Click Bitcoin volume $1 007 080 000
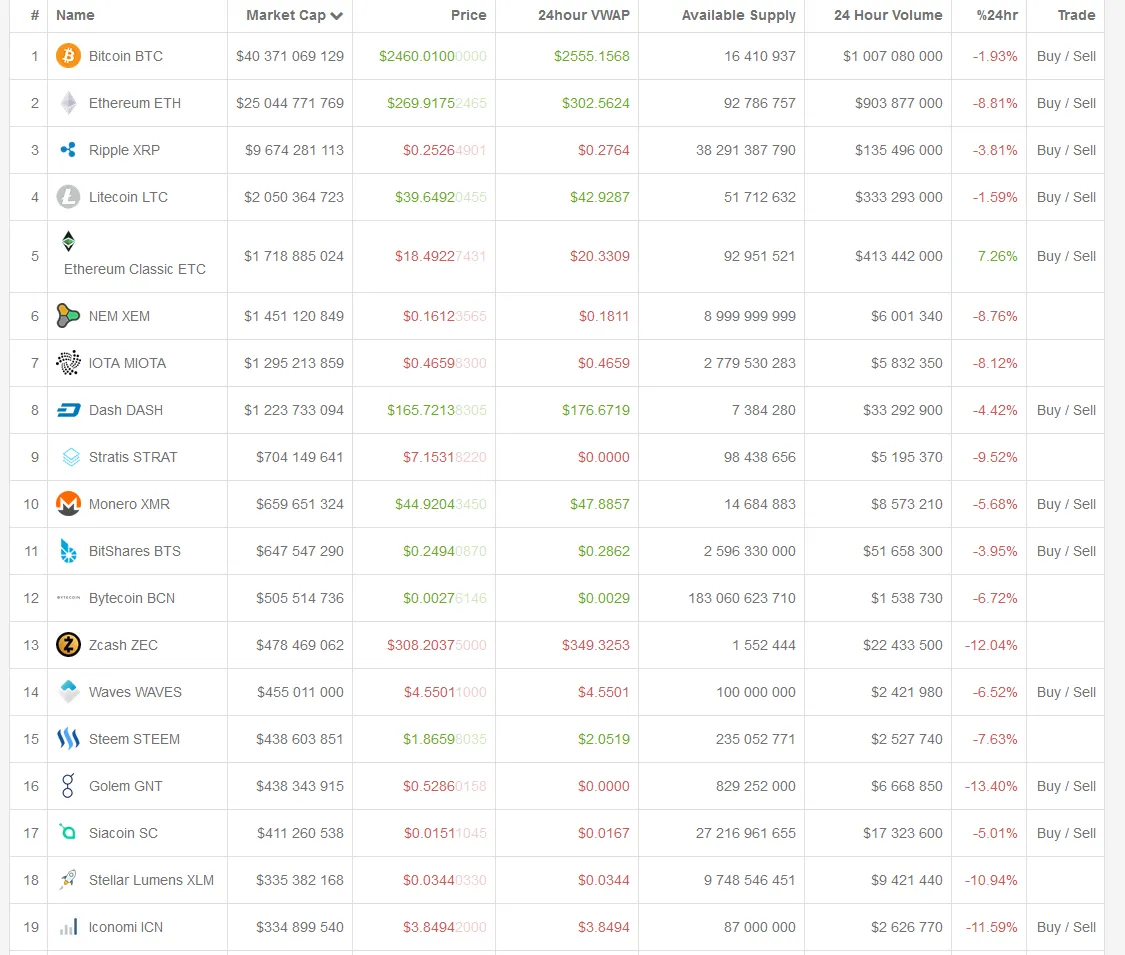The width and height of the screenshot is (1125, 955). coord(893,56)
